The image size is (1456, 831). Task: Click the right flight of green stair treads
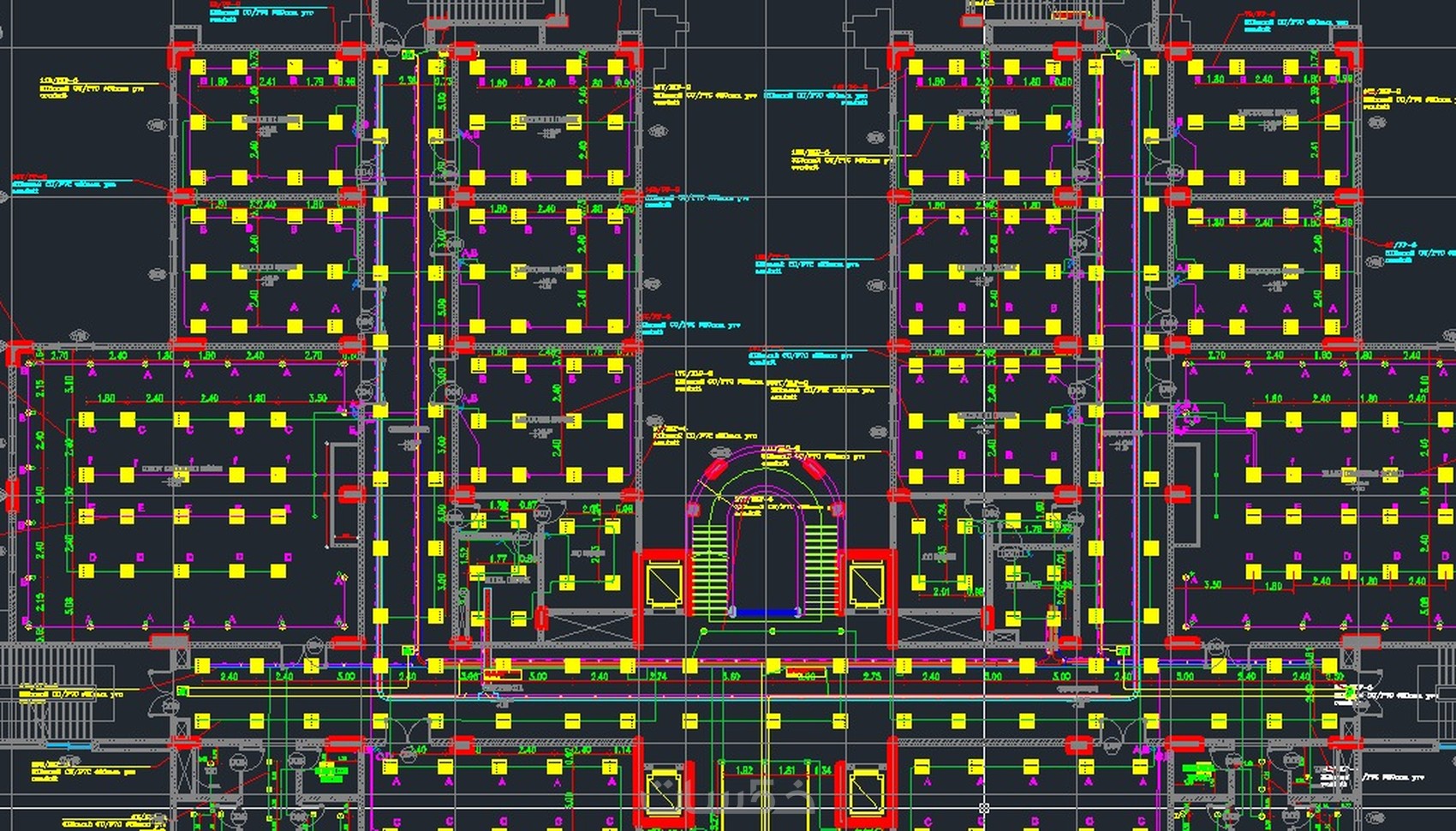point(820,568)
